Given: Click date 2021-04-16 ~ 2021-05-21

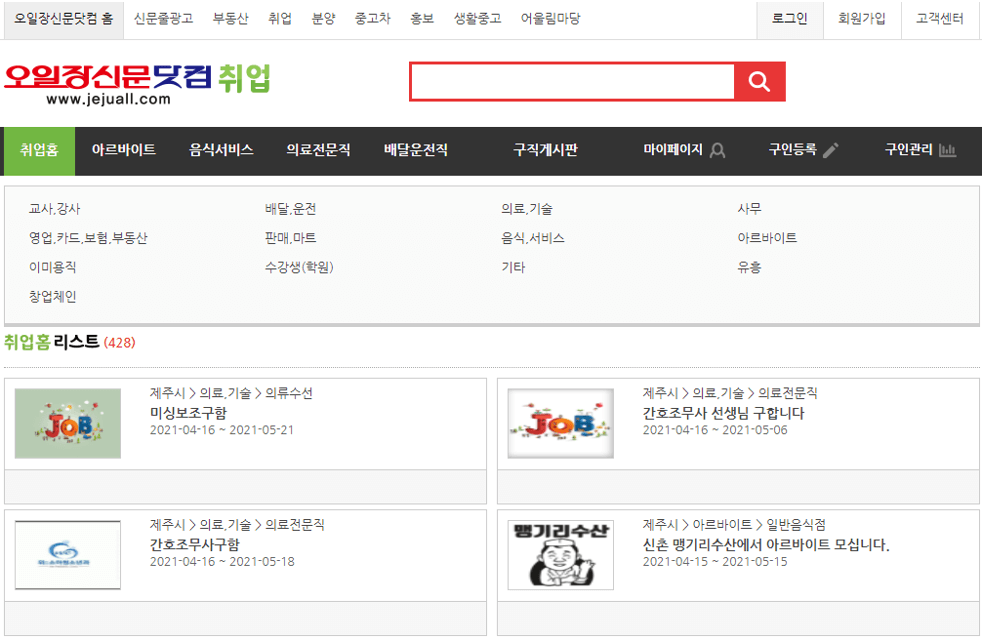Looking at the screenshot, I should [222, 430].
